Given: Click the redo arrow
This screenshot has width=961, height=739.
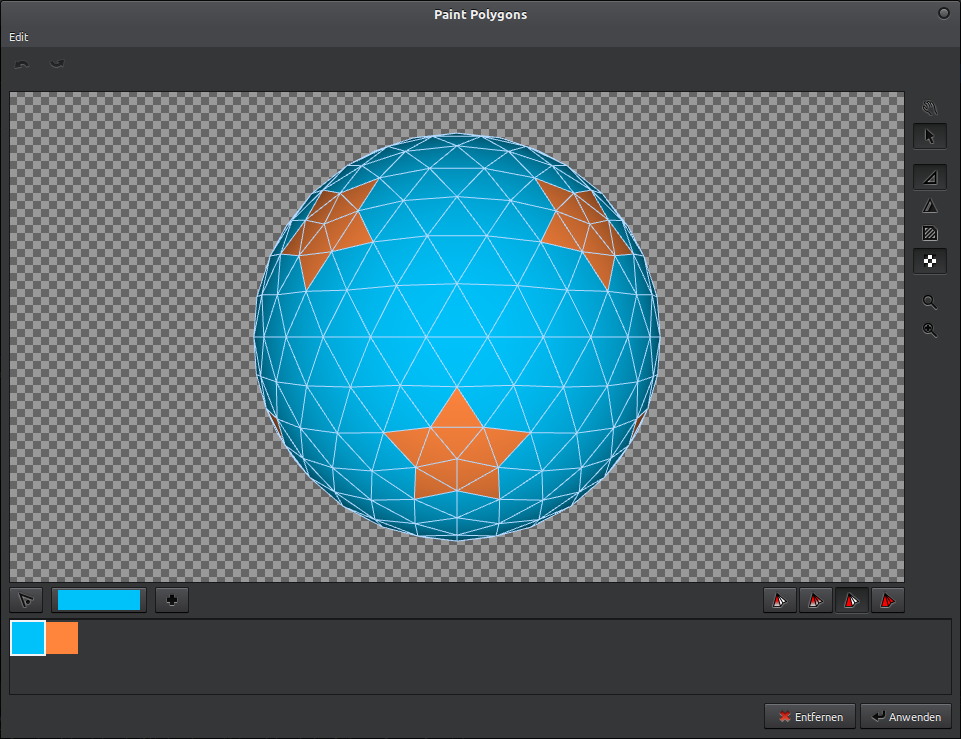Looking at the screenshot, I should pyautogui.click(x=57, y=63).
